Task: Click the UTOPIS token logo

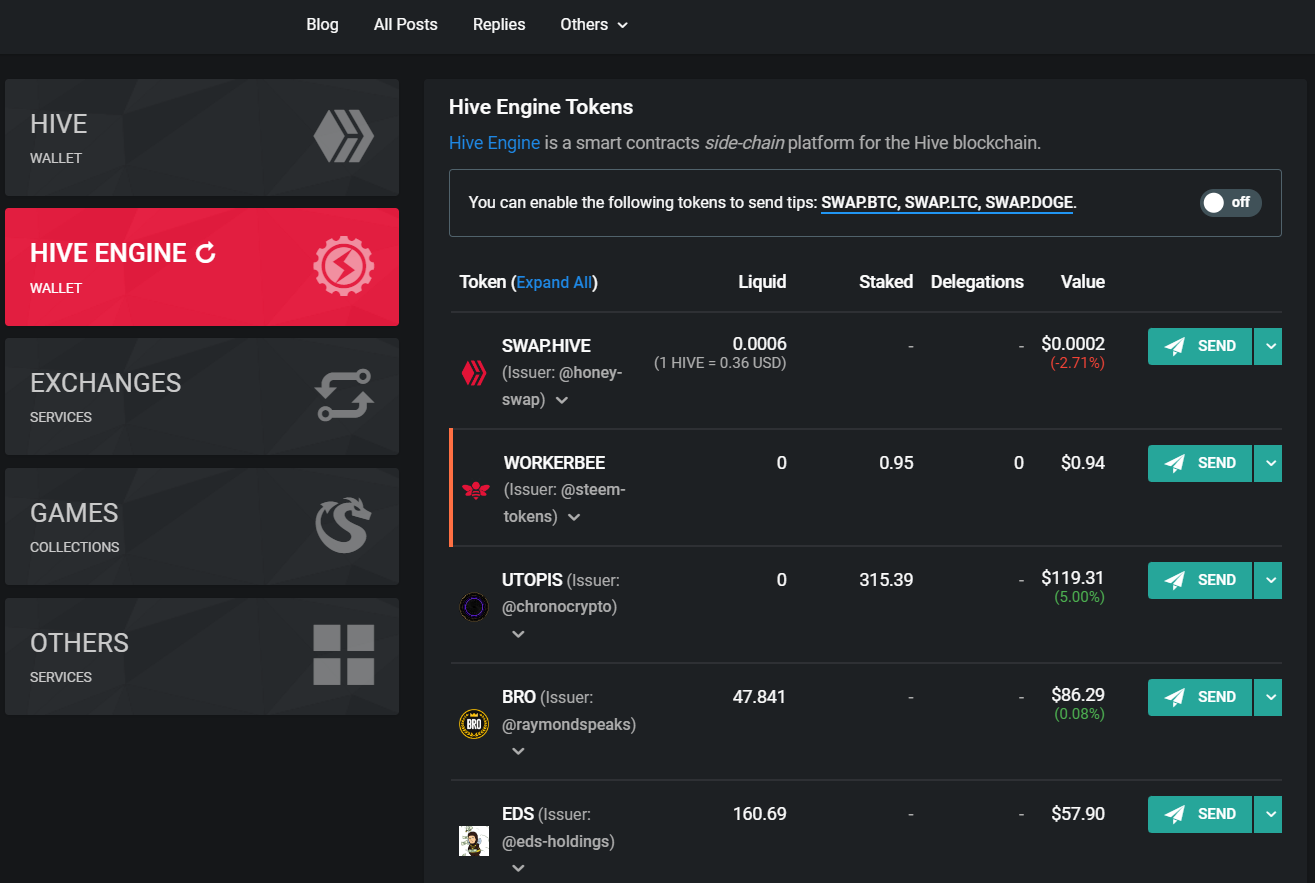Action: point(473,606)
